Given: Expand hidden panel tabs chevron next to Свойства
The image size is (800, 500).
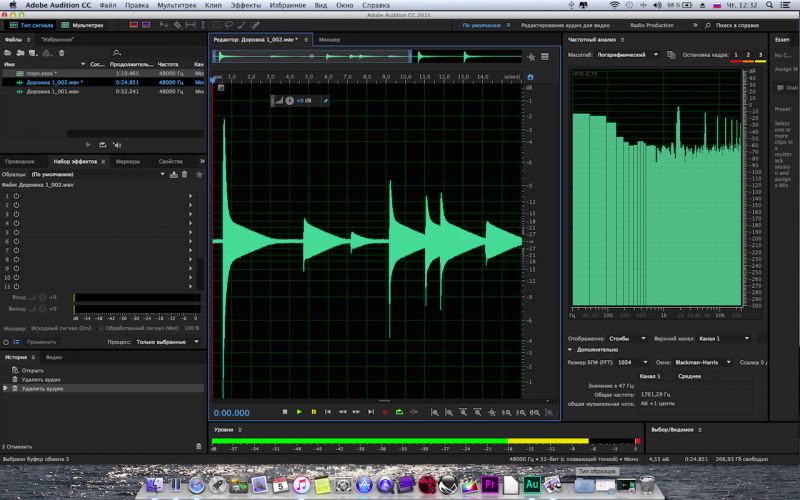Looking at the screenshot, I should click(202, 161).
